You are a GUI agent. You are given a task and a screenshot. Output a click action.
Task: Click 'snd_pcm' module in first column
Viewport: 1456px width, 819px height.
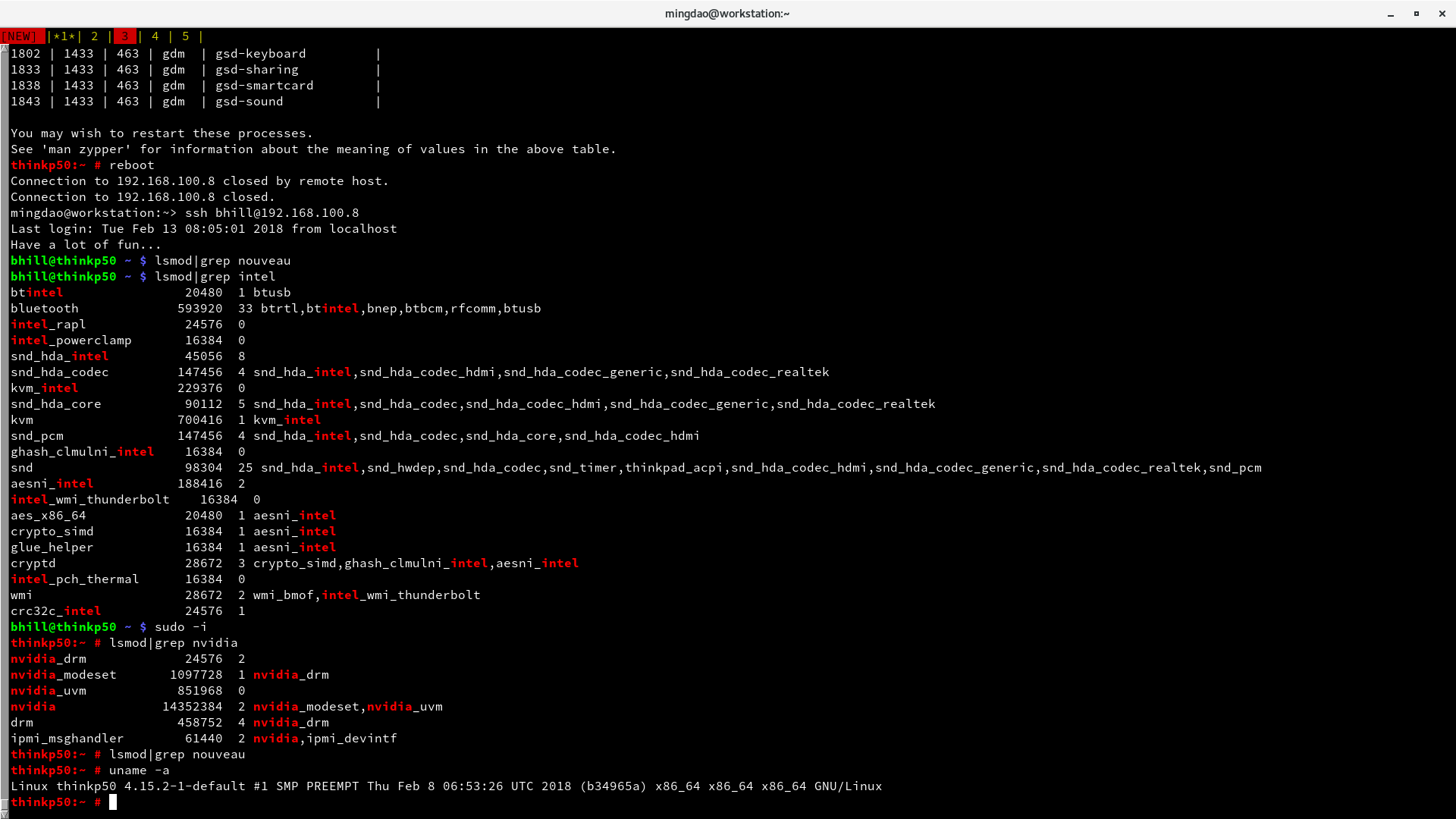coord(37,436)
